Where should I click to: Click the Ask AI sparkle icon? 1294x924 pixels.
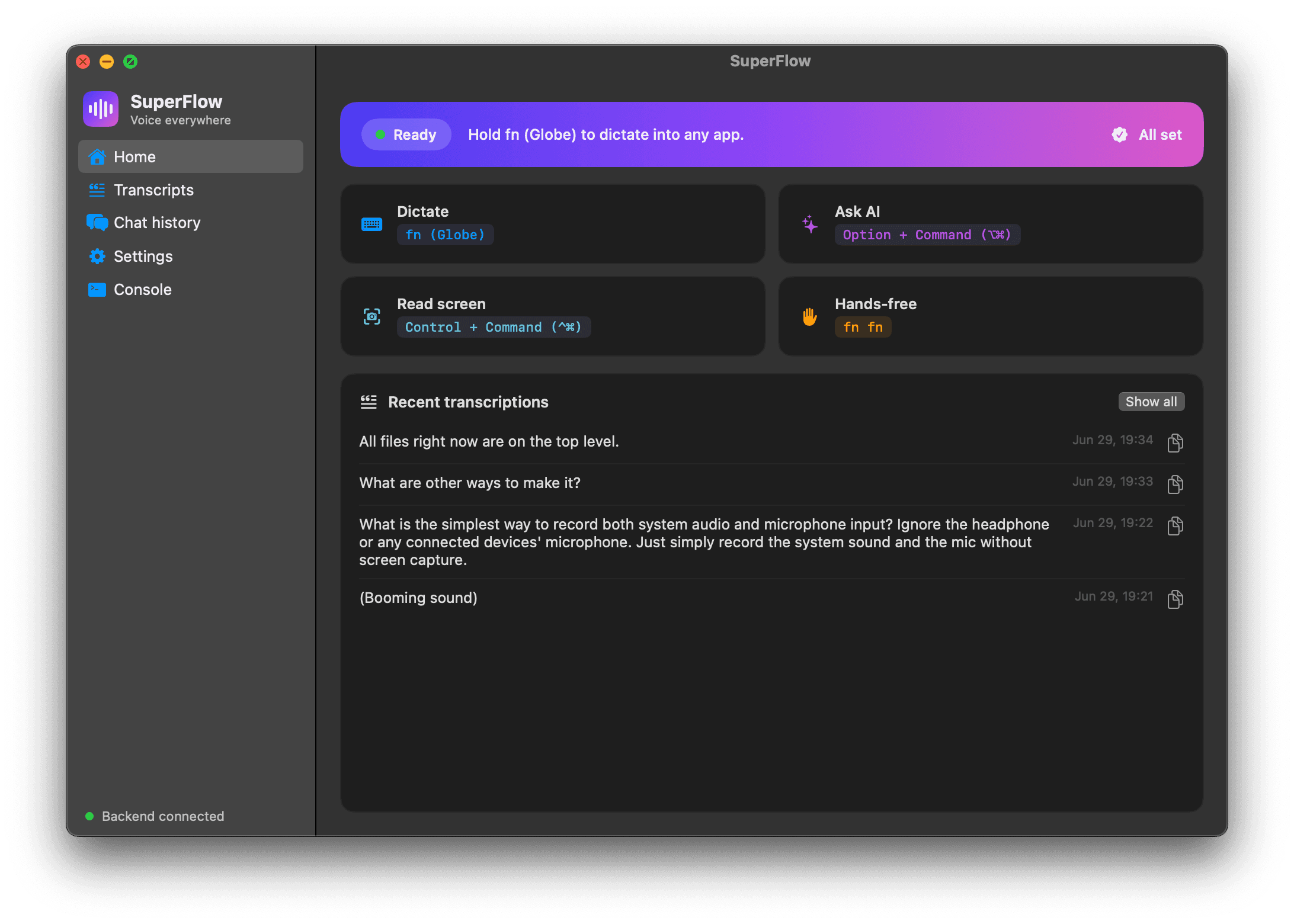(x=810, y=224)
